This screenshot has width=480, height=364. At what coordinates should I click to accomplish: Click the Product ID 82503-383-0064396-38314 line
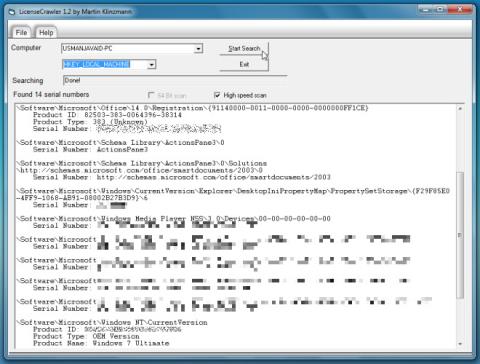pyautogui.click(x=107, y=115)
